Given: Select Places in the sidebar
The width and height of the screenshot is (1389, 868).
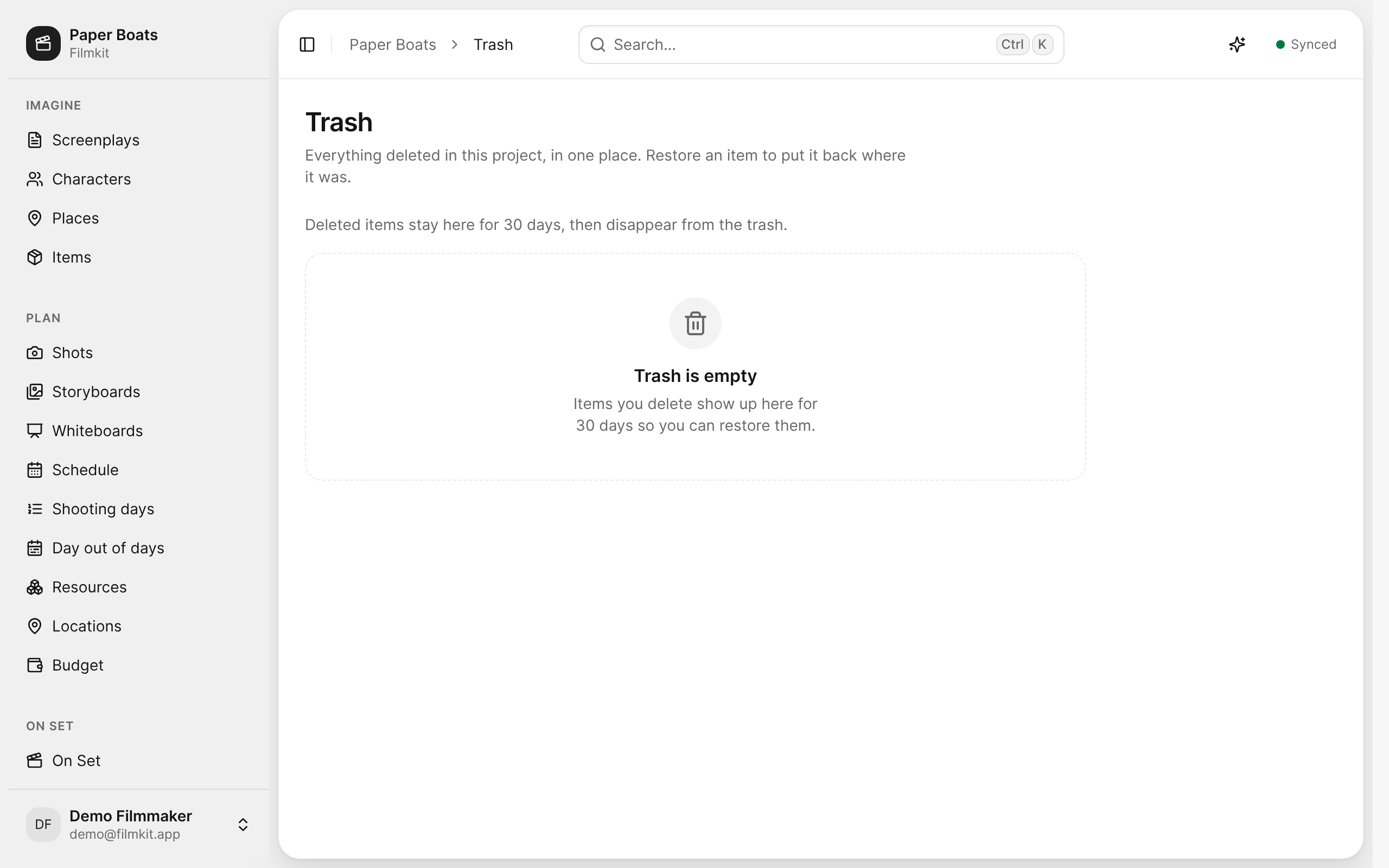Looking at the screenshot, I should click(139, 218).
